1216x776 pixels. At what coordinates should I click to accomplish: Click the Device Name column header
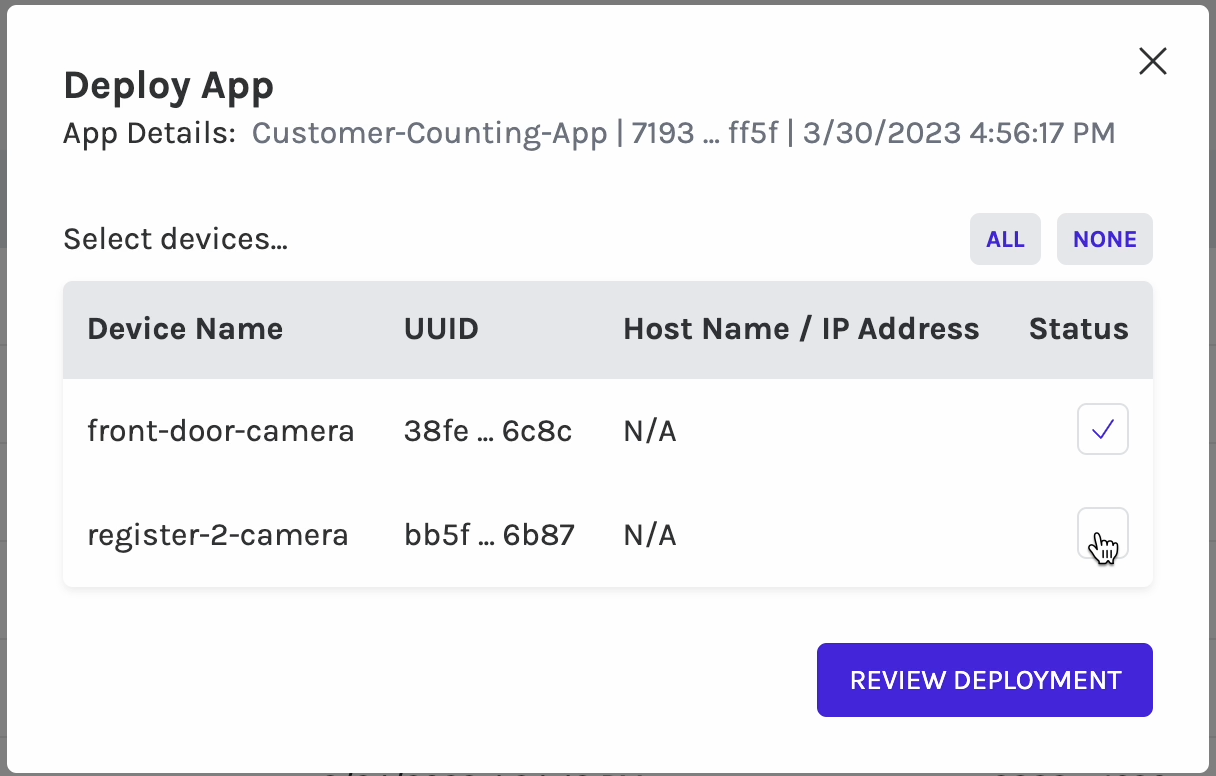point(185,330)
